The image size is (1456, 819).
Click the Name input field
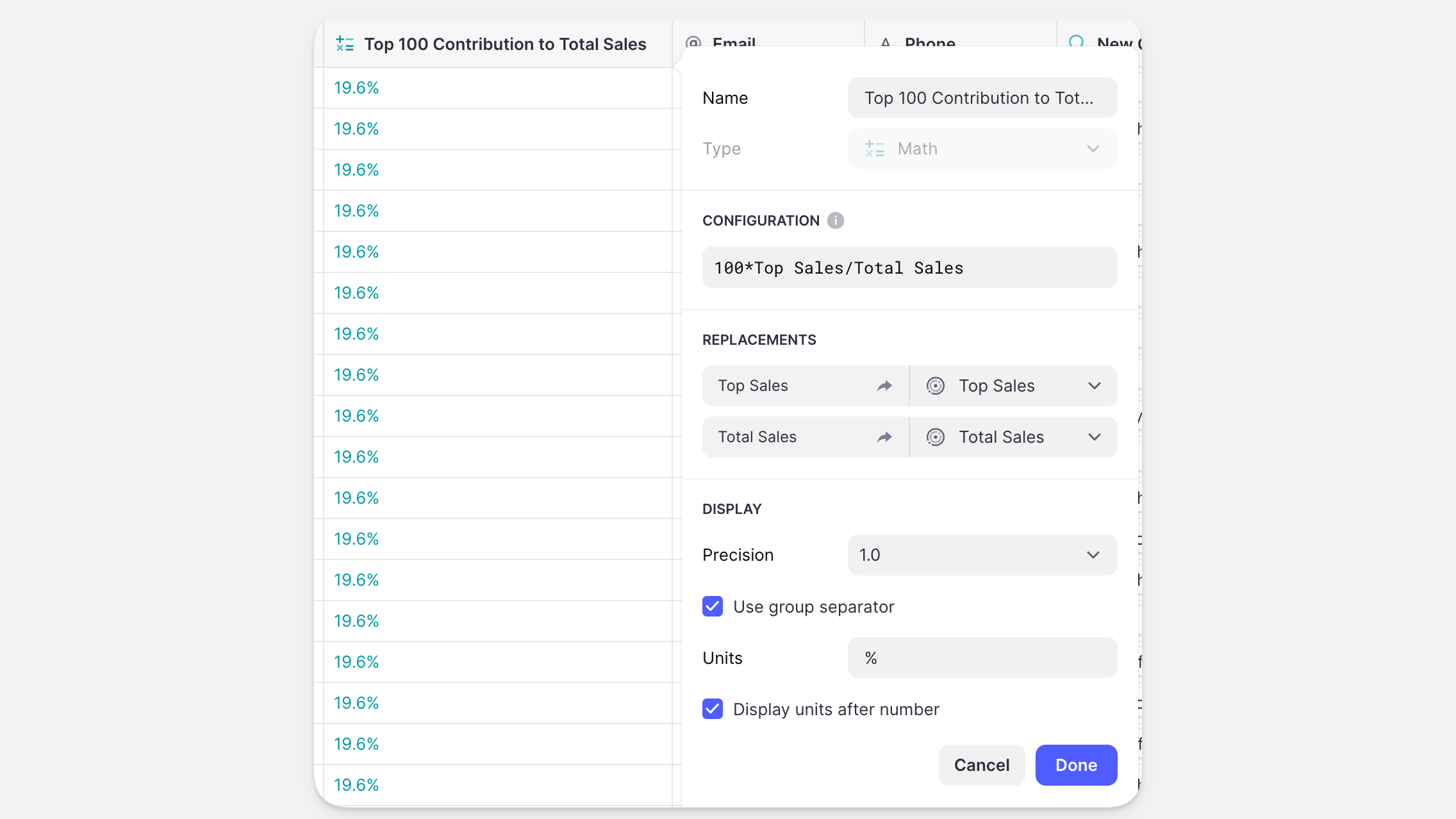point(982,97)
